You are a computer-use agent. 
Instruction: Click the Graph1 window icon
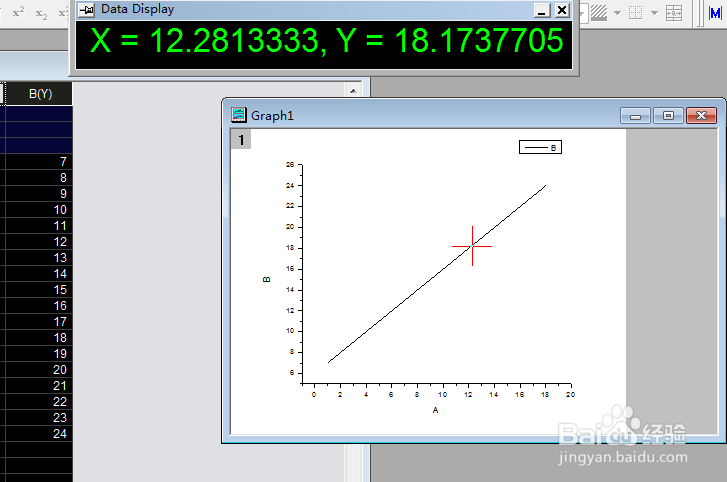point(239,114)
